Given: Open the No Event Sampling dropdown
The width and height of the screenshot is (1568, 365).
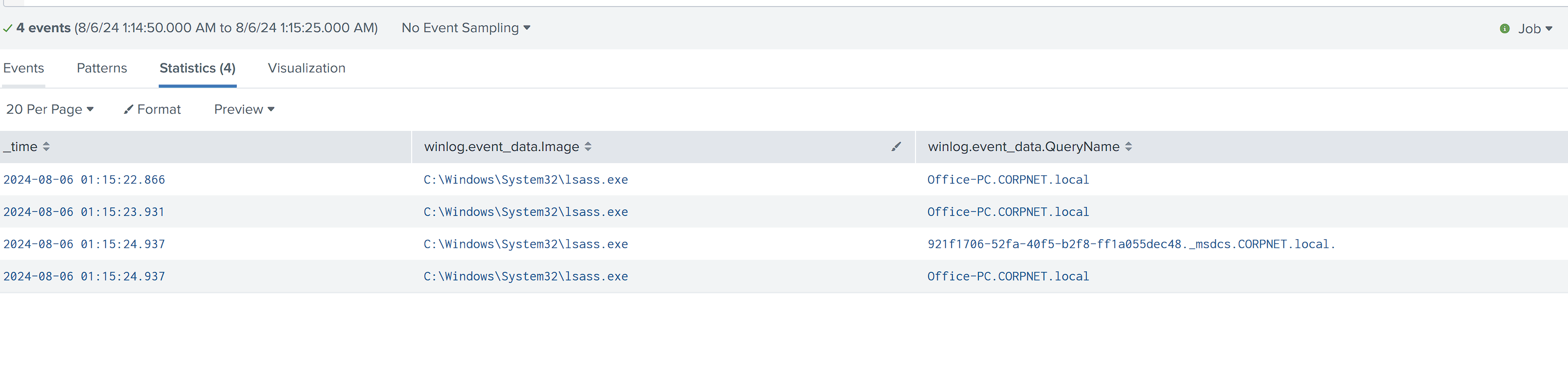Looking at the screenshot, I should [466, 28].
